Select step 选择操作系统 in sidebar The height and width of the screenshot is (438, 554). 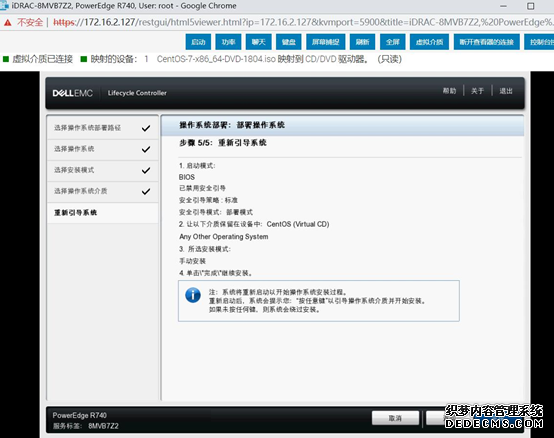point(102,149)
